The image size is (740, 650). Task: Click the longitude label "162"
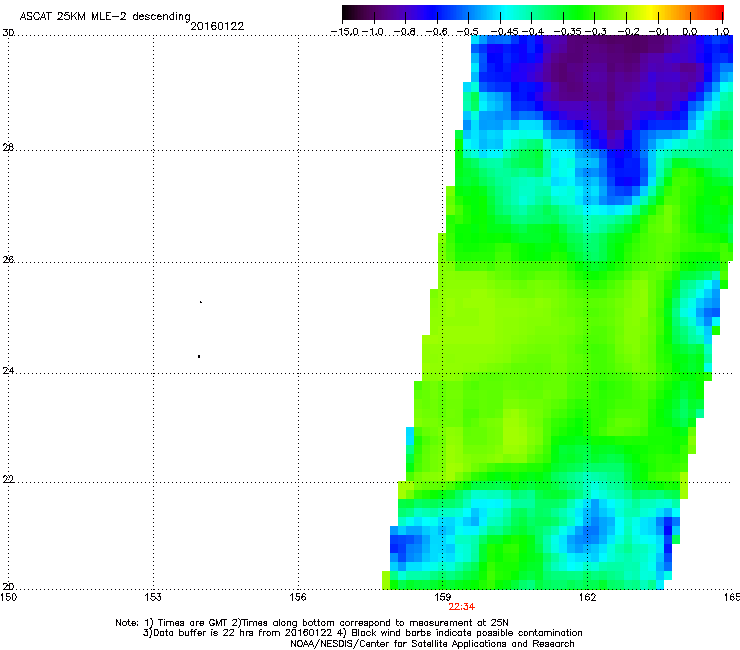click(x=587, y=597)
